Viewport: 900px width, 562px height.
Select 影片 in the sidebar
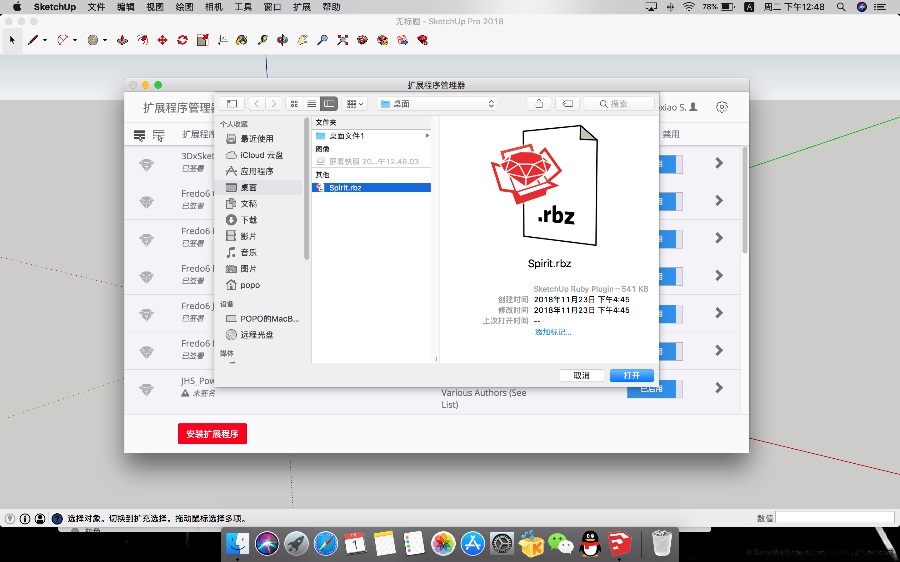click(x=257, y=236)
